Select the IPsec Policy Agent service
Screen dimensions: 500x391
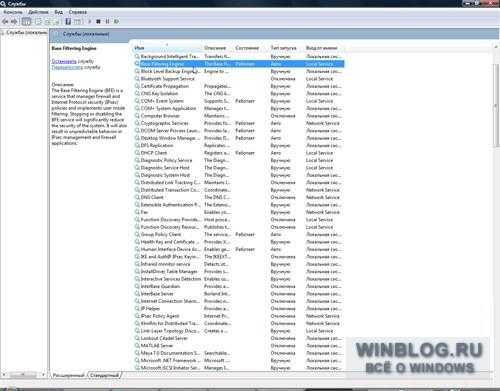pyautogui.click(x=239, y=316)
